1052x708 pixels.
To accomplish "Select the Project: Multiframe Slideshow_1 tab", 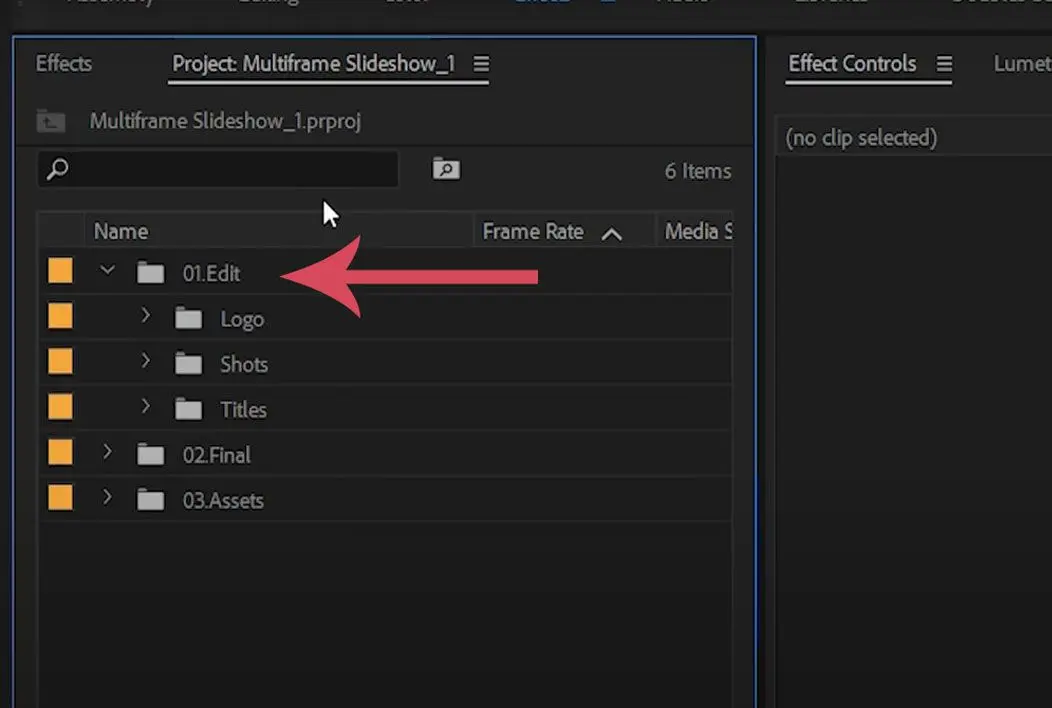I will click(x=313, y=64).
